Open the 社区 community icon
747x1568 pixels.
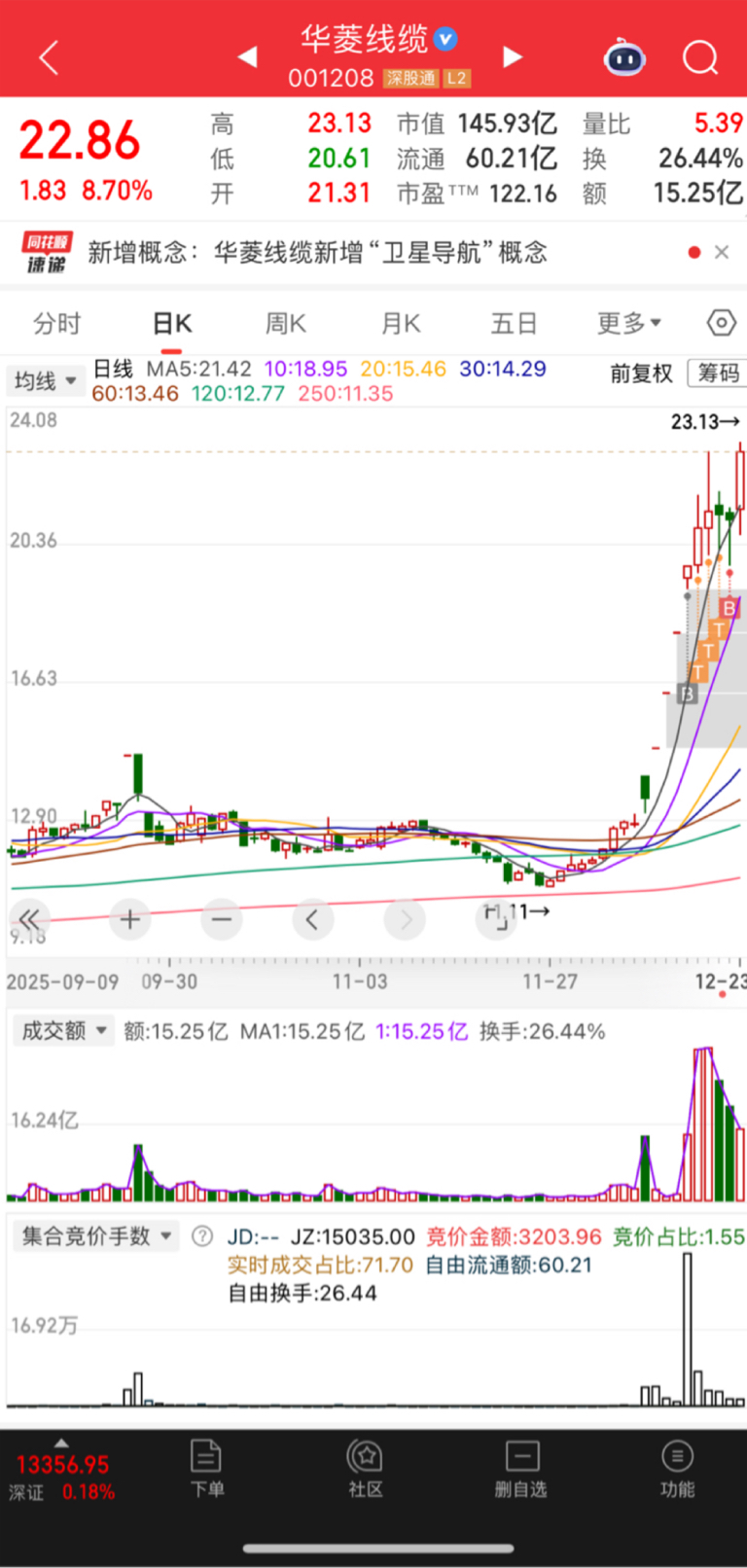(366, 1469)
